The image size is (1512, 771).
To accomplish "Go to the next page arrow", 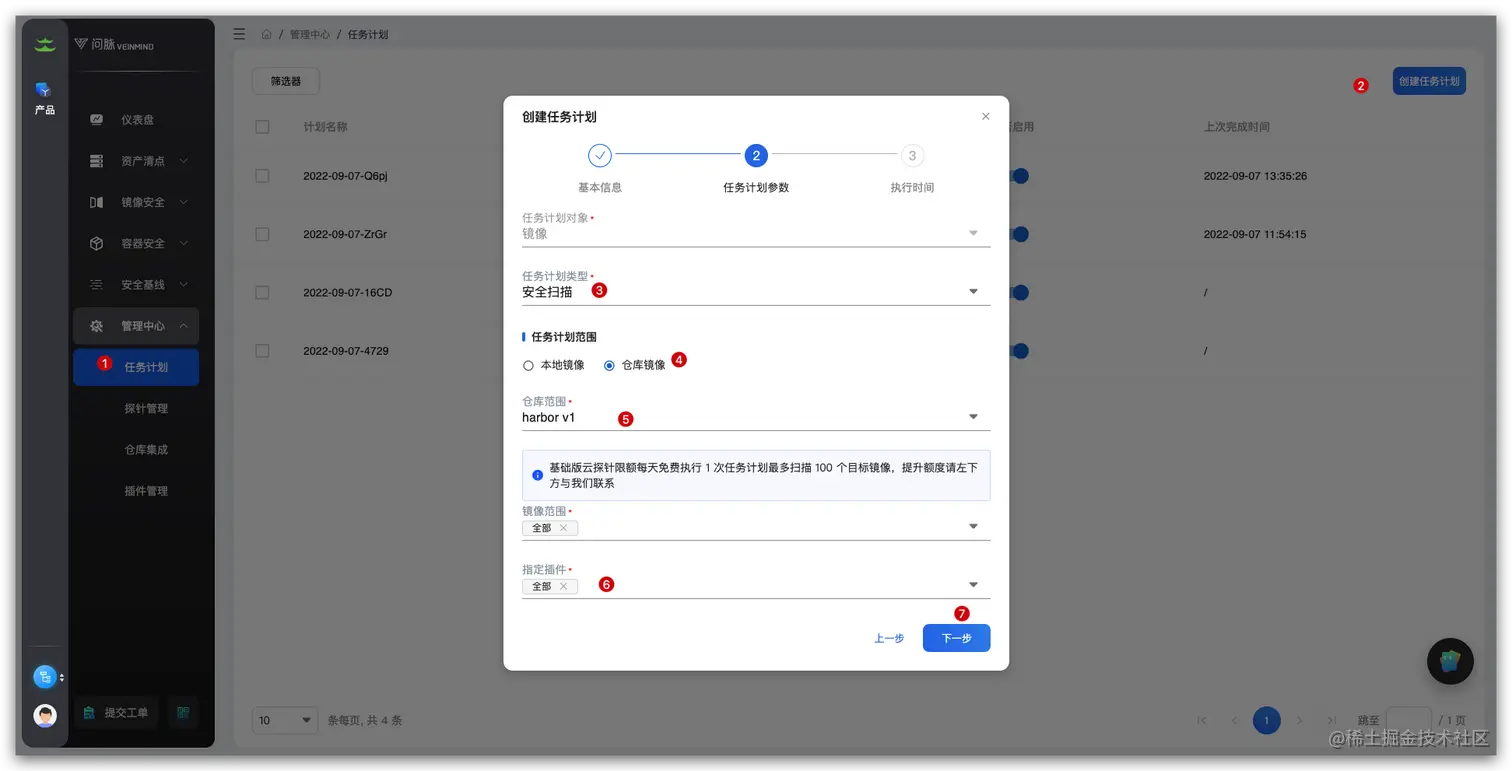I will click(1299, 720).
